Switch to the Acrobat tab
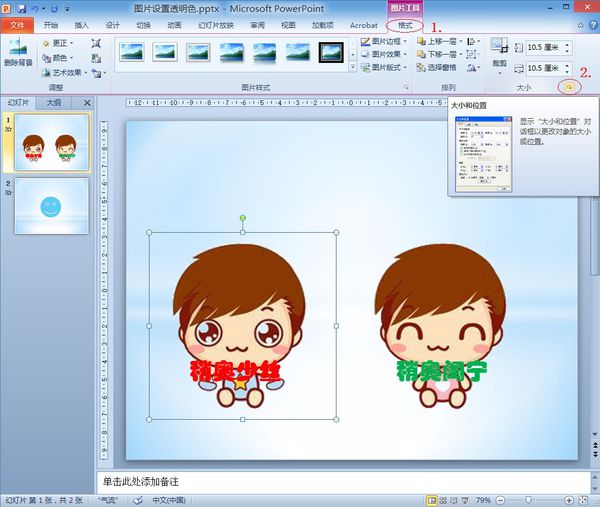The image size is (600, 507). point(364,25)
